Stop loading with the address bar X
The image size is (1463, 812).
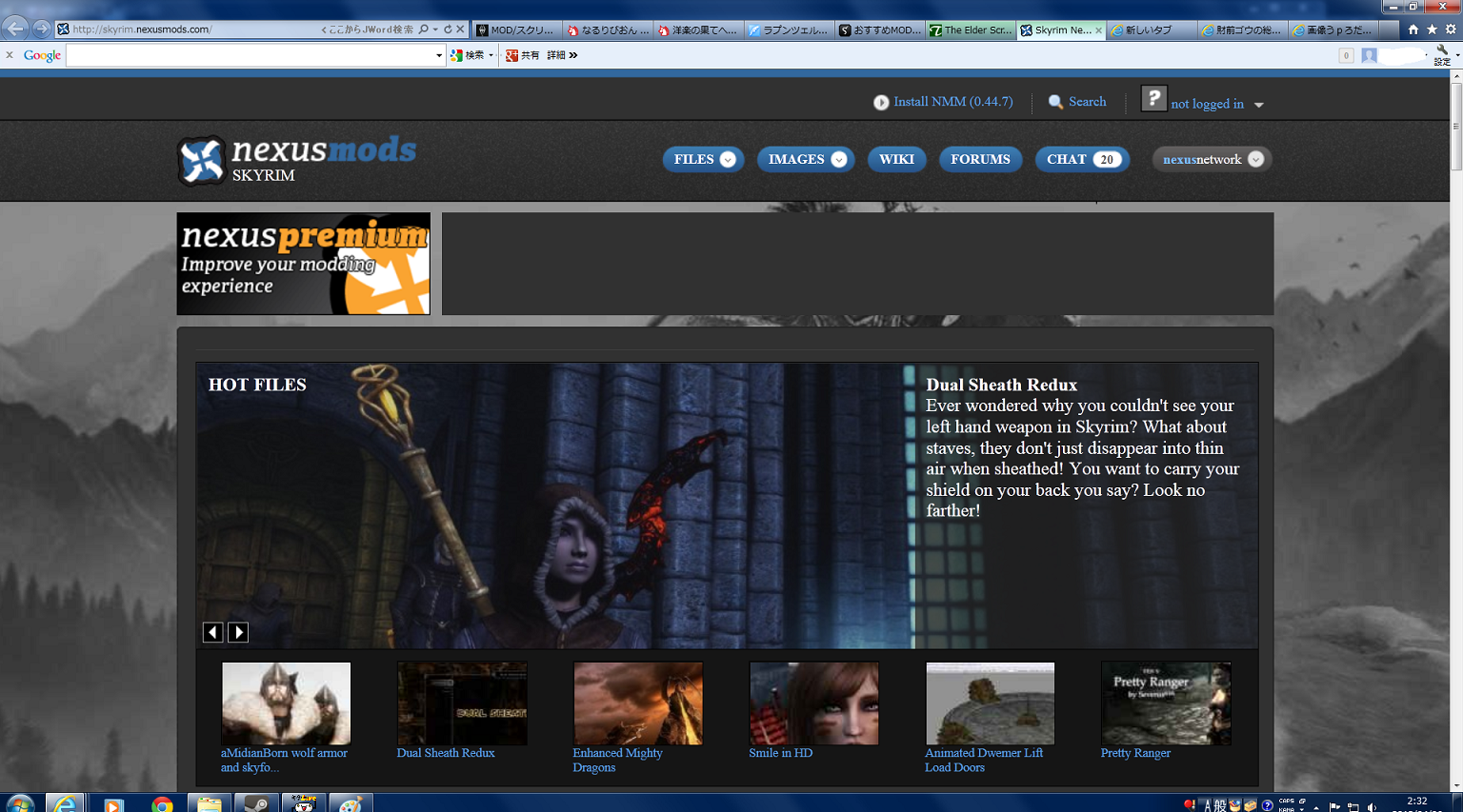(461, 30)
